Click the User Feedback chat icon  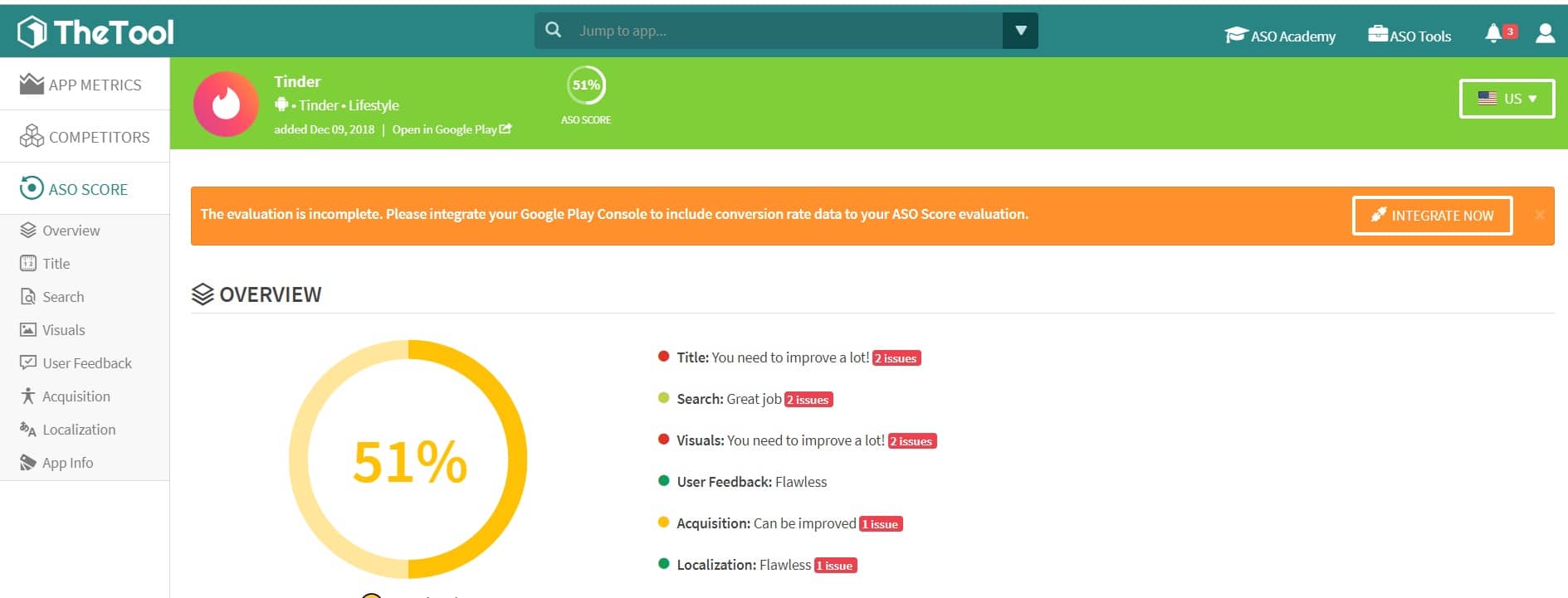[x=28, y=363]
